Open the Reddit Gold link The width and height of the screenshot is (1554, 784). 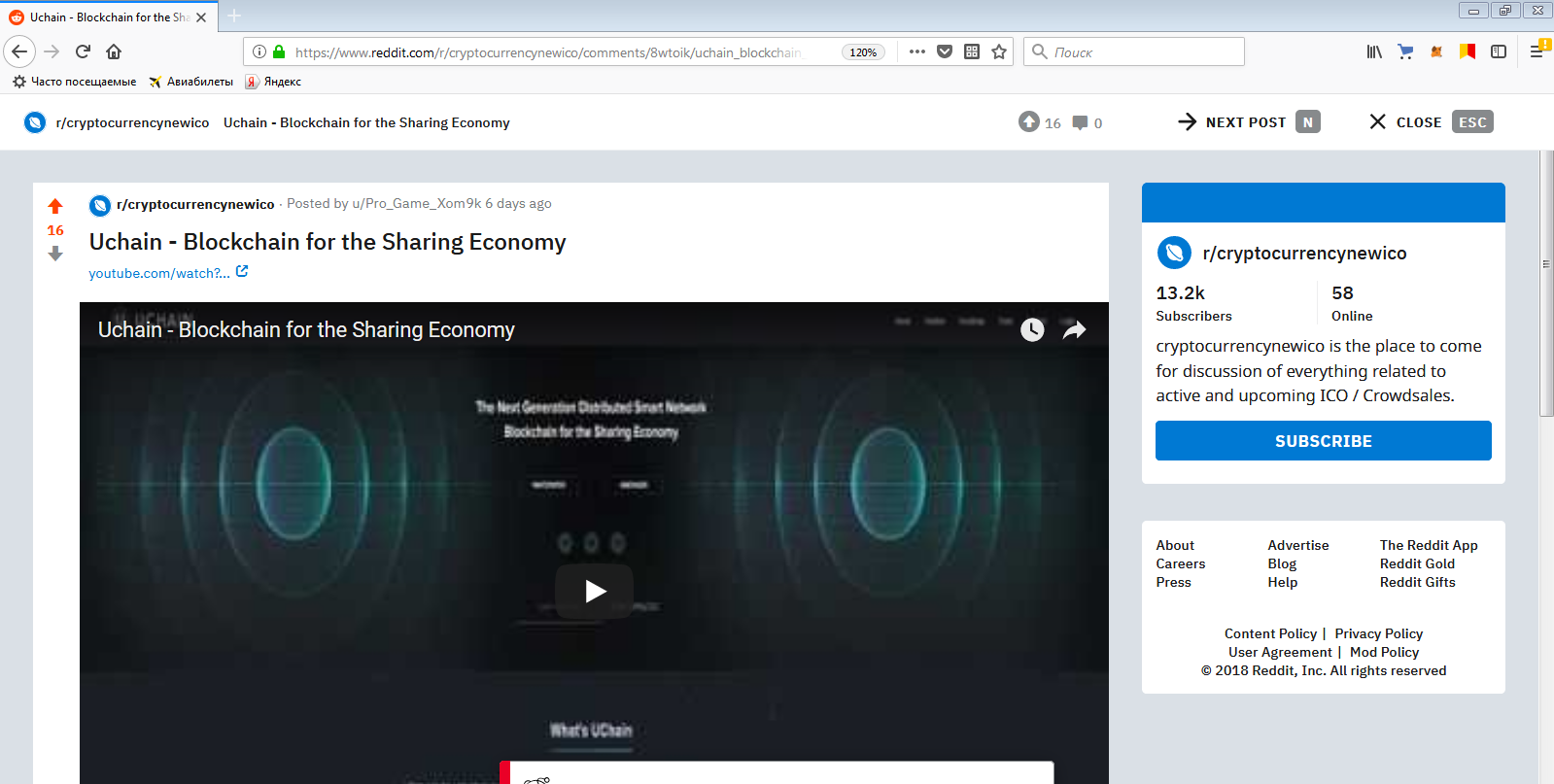tap(1417, 563)
